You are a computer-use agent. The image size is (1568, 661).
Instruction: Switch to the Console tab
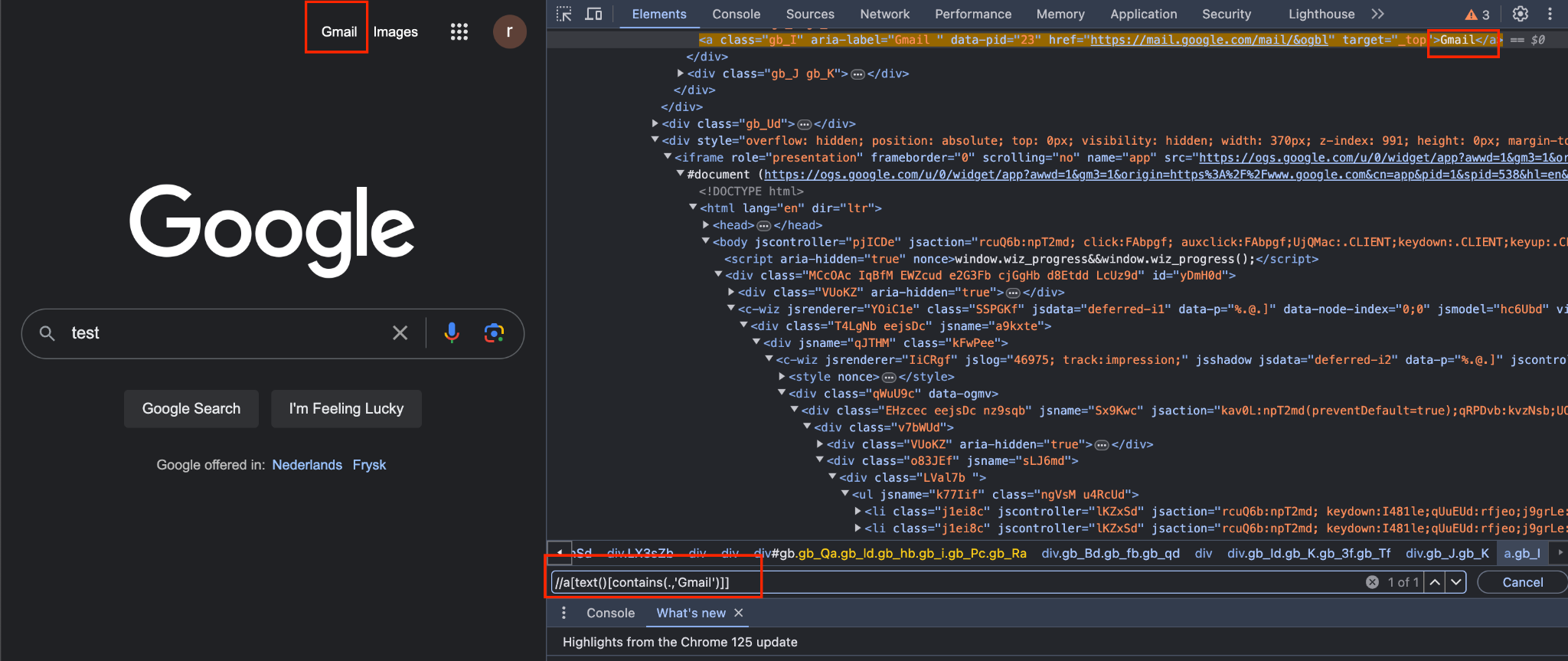coord(737,14)
